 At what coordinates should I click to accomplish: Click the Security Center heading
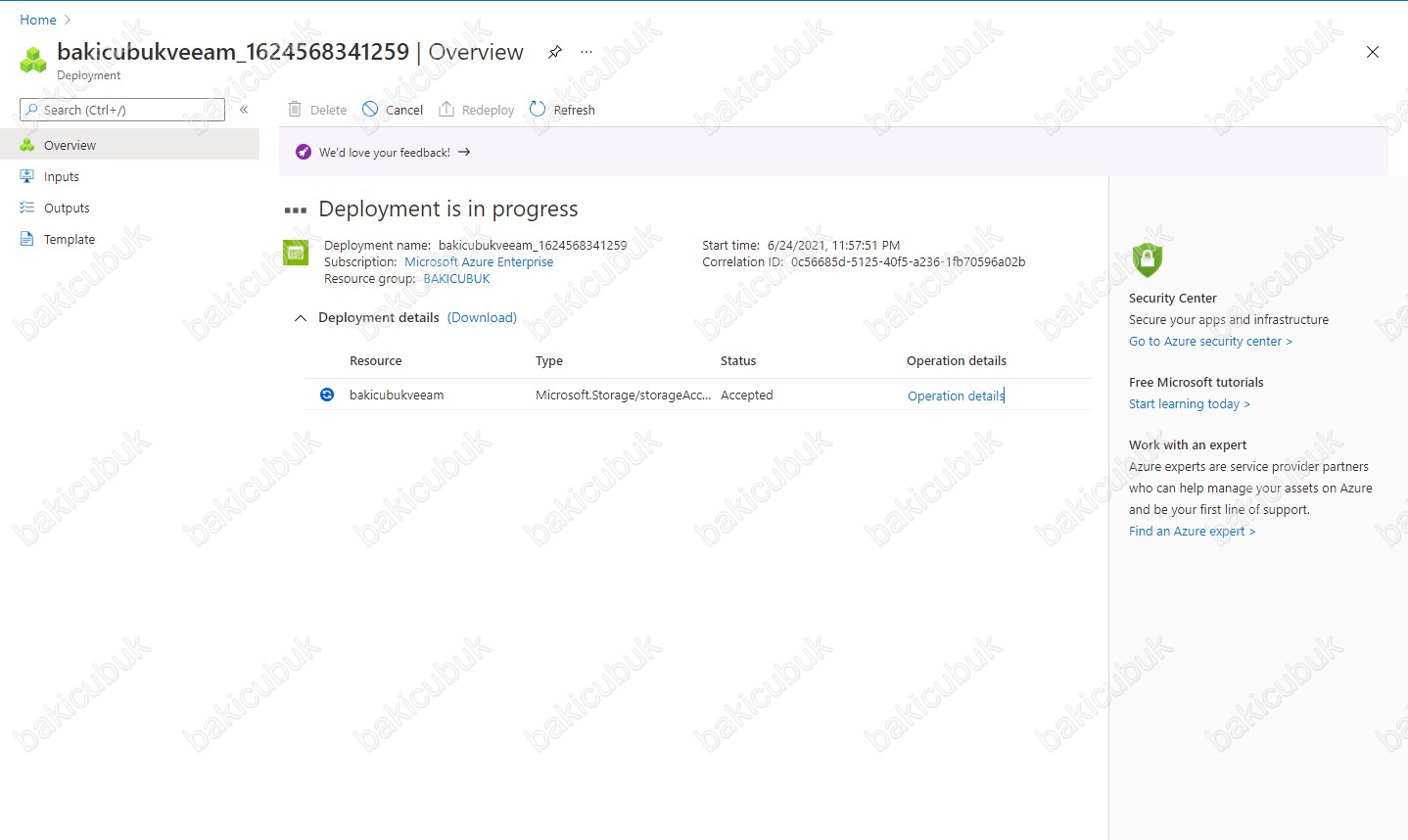tap(1173, 299)
